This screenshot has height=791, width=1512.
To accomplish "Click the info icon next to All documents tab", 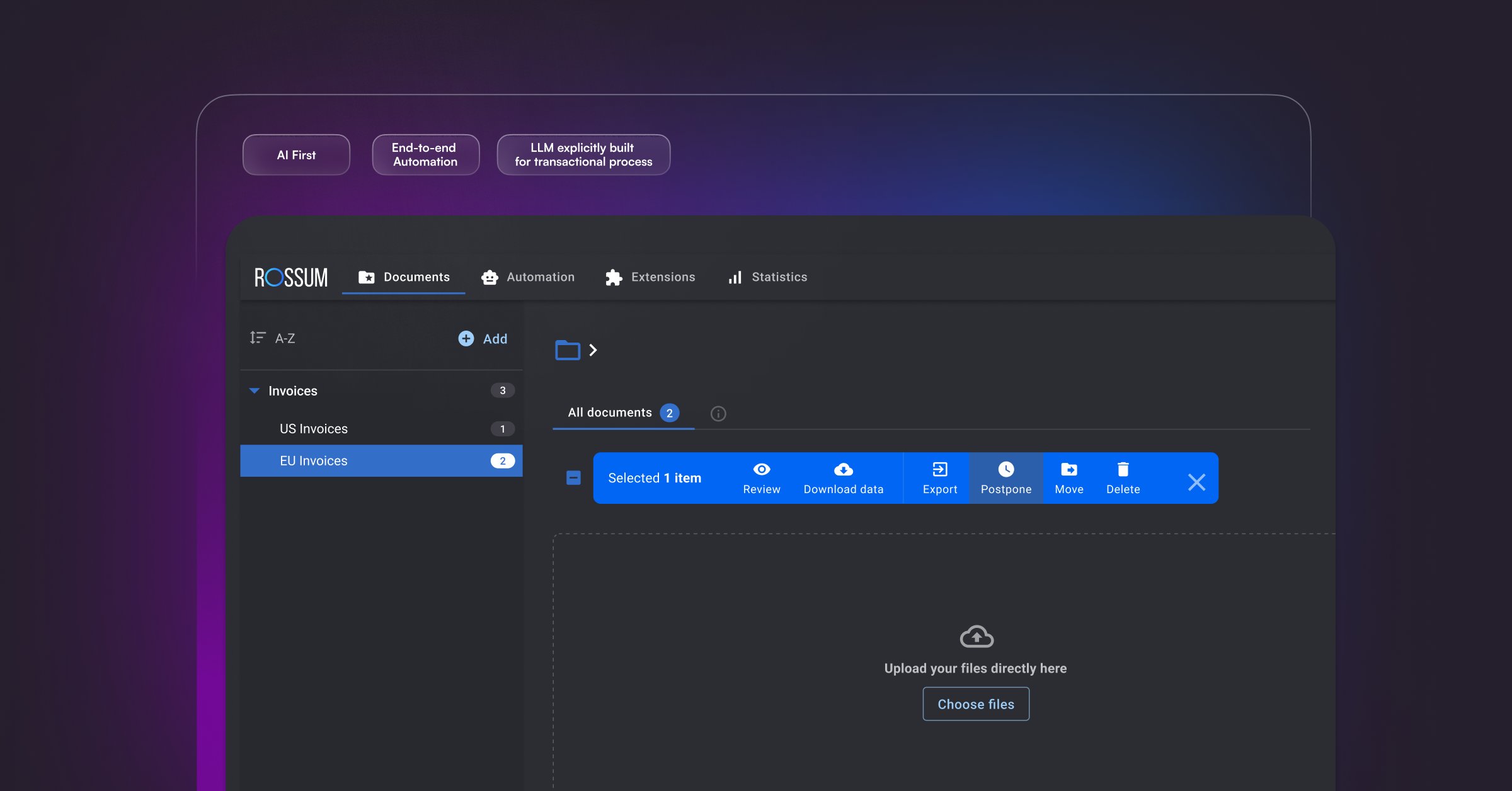I will (x=718, y=413).
